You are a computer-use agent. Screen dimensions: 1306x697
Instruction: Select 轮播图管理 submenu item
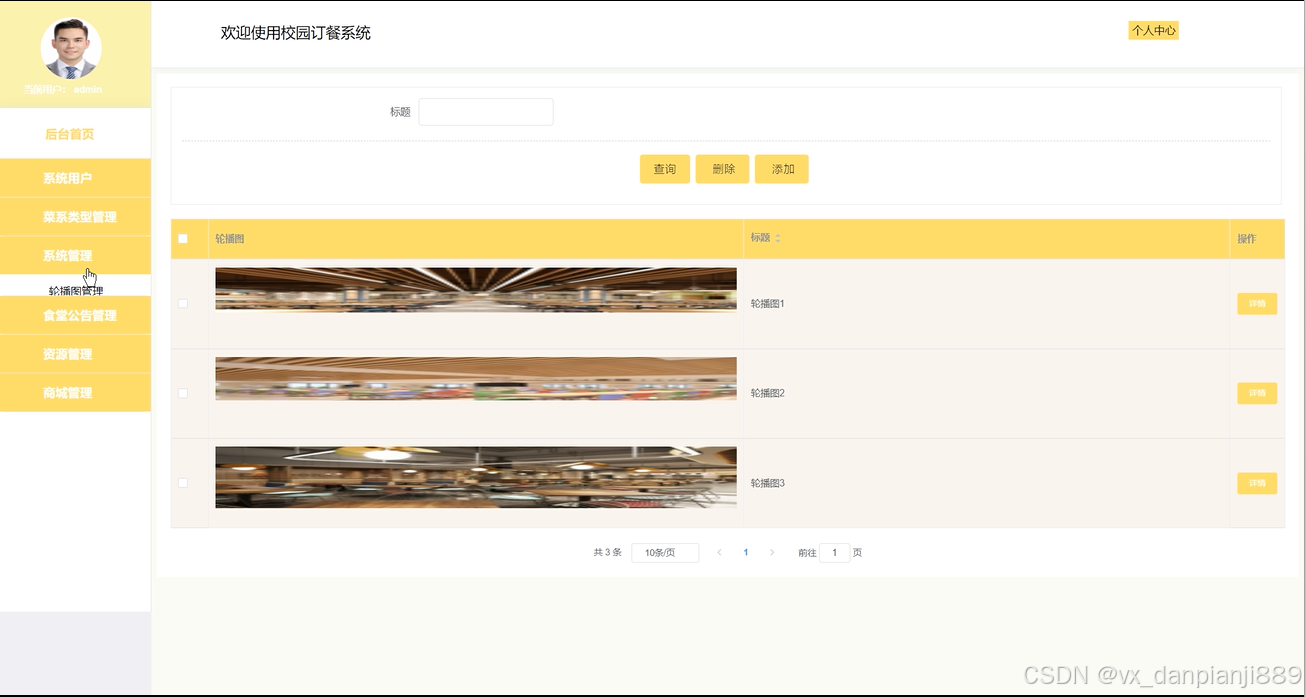(x=76, y=291)
